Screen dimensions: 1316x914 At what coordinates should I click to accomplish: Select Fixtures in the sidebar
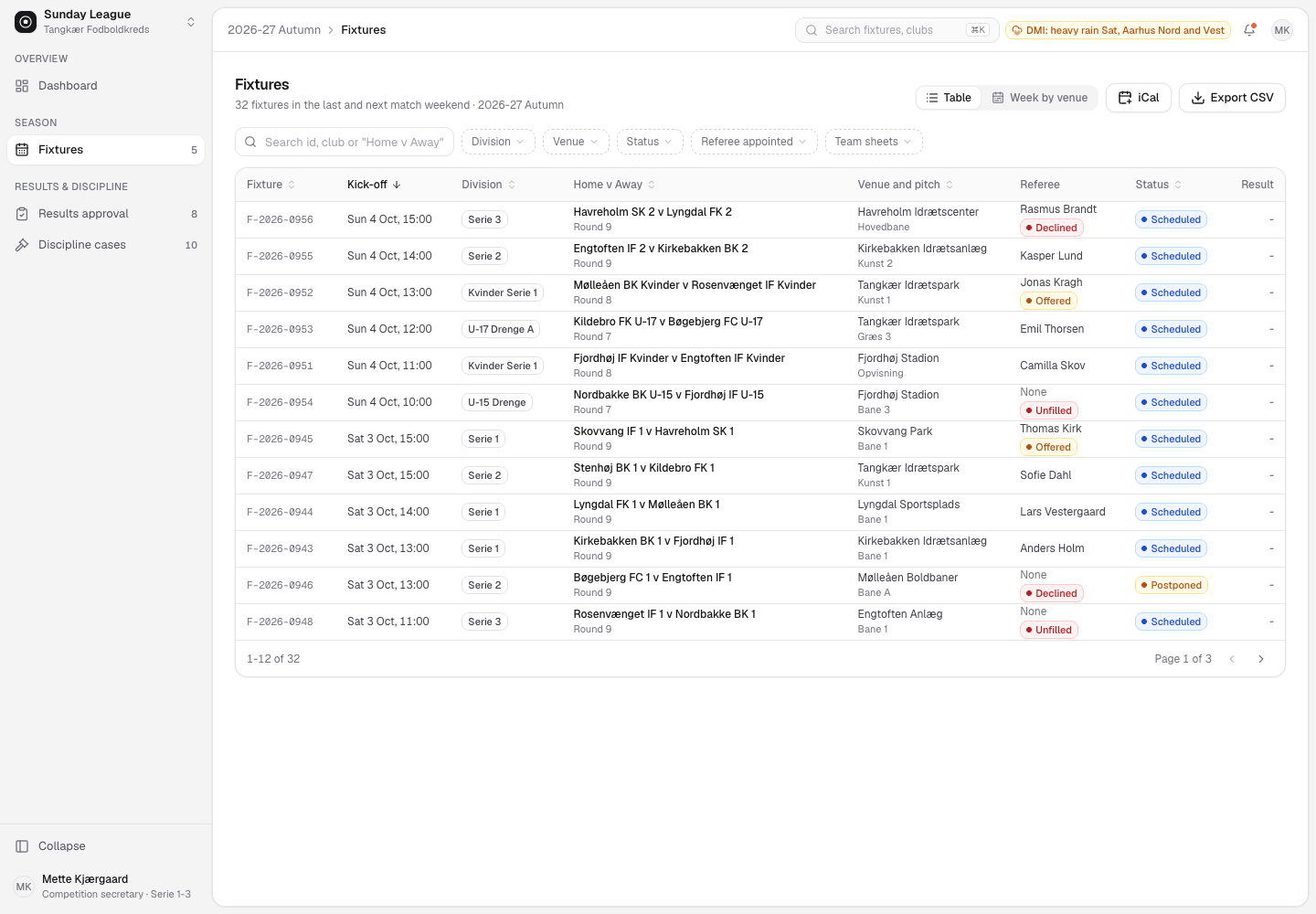pyautogui.click(x=106, y=150)
